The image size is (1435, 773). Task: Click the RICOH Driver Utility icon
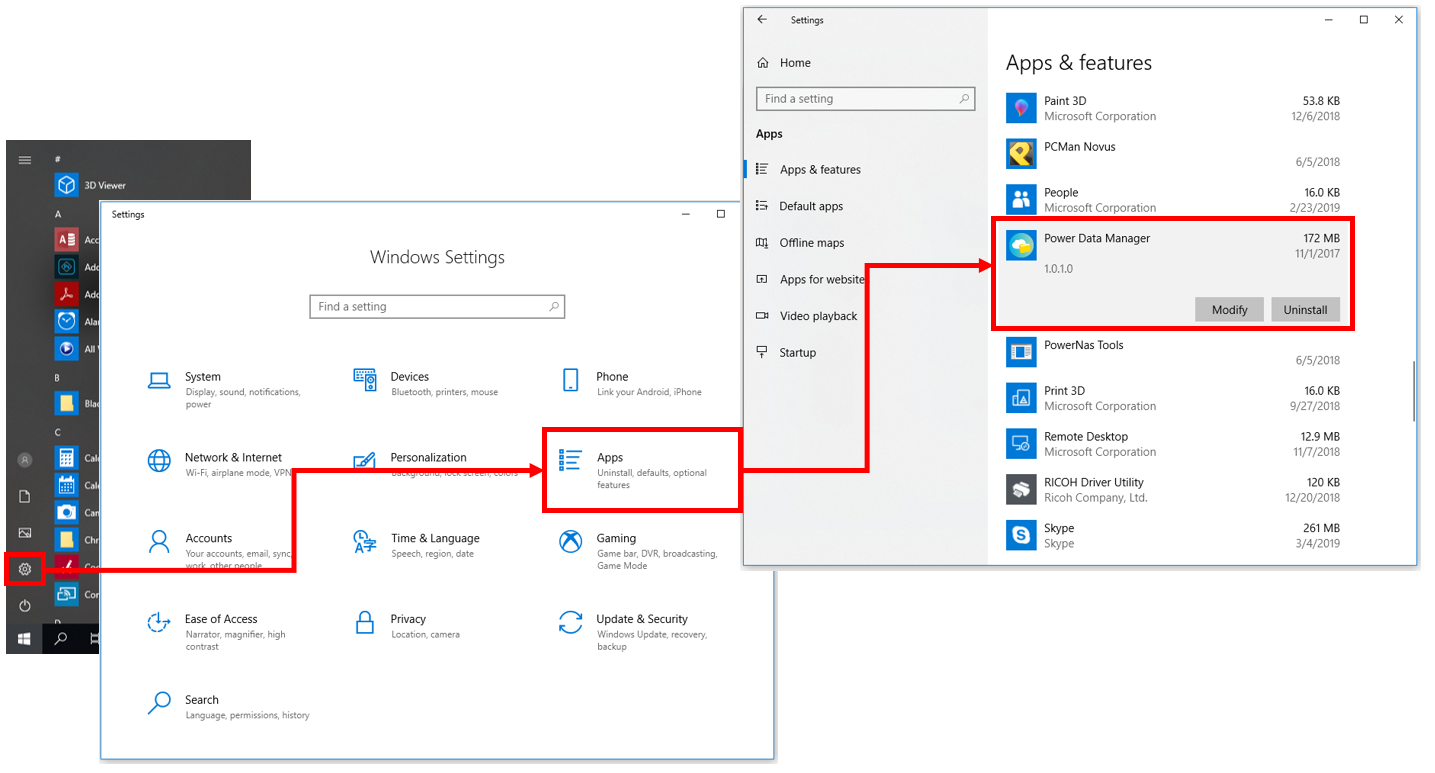(1021, 490)
